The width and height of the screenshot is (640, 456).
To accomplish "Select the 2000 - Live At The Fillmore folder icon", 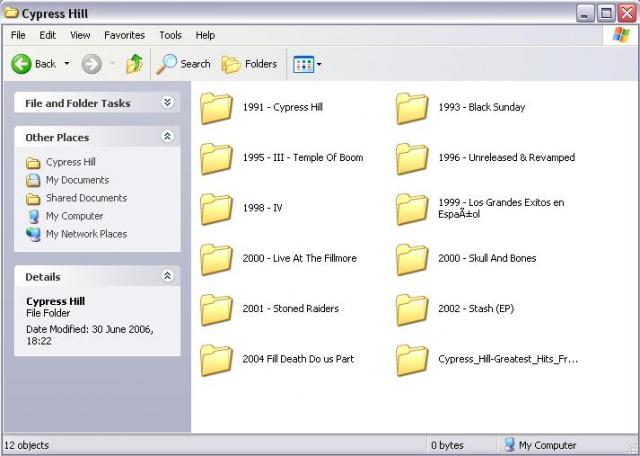I will click(x=216, y=260).
